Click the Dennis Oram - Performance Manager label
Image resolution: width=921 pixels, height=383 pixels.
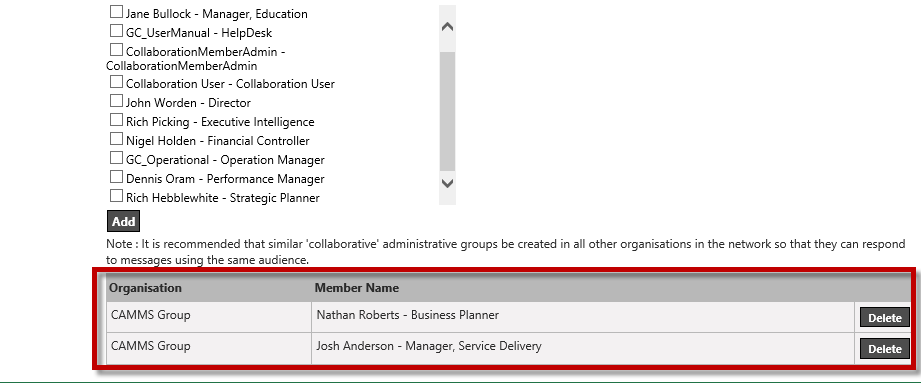click(225, 179)
